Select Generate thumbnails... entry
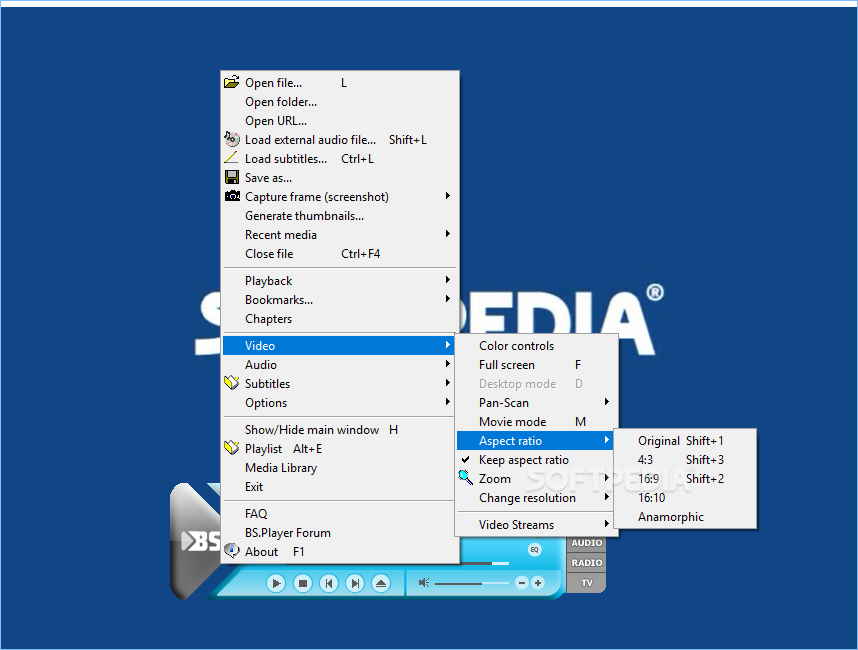858x650 pixels. 339,216
